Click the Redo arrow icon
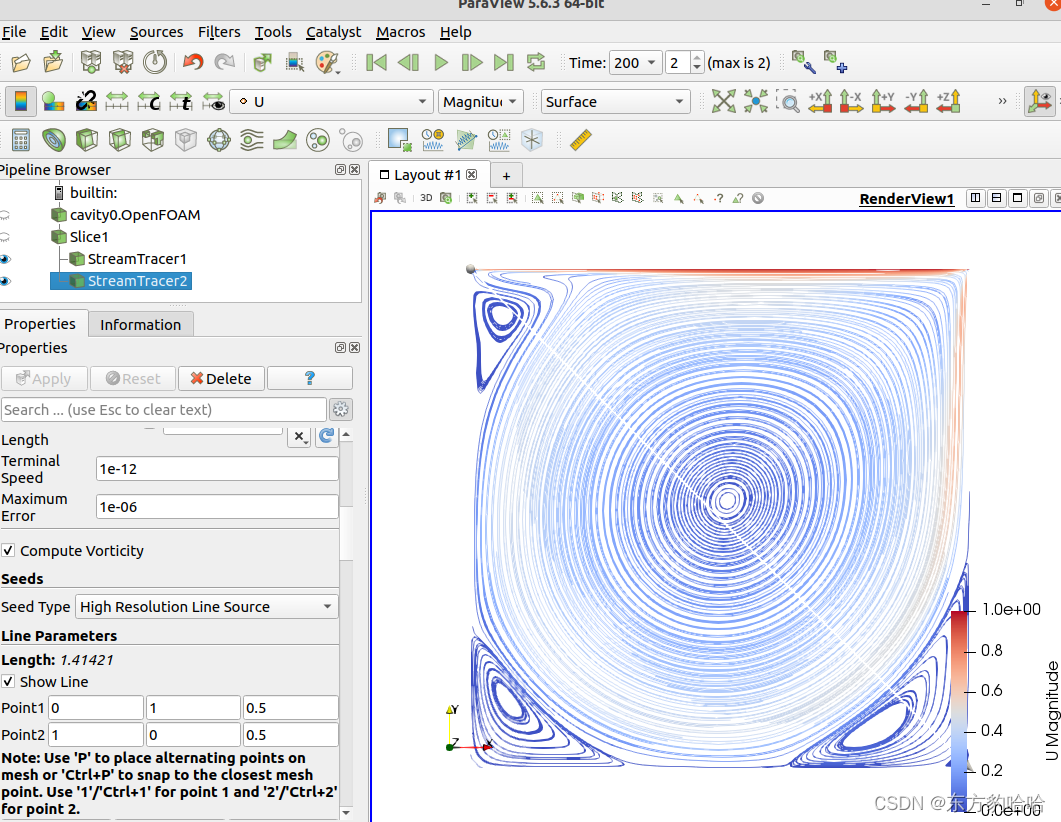The width and height of the screenshot is (1061, 822). (225, 63)
